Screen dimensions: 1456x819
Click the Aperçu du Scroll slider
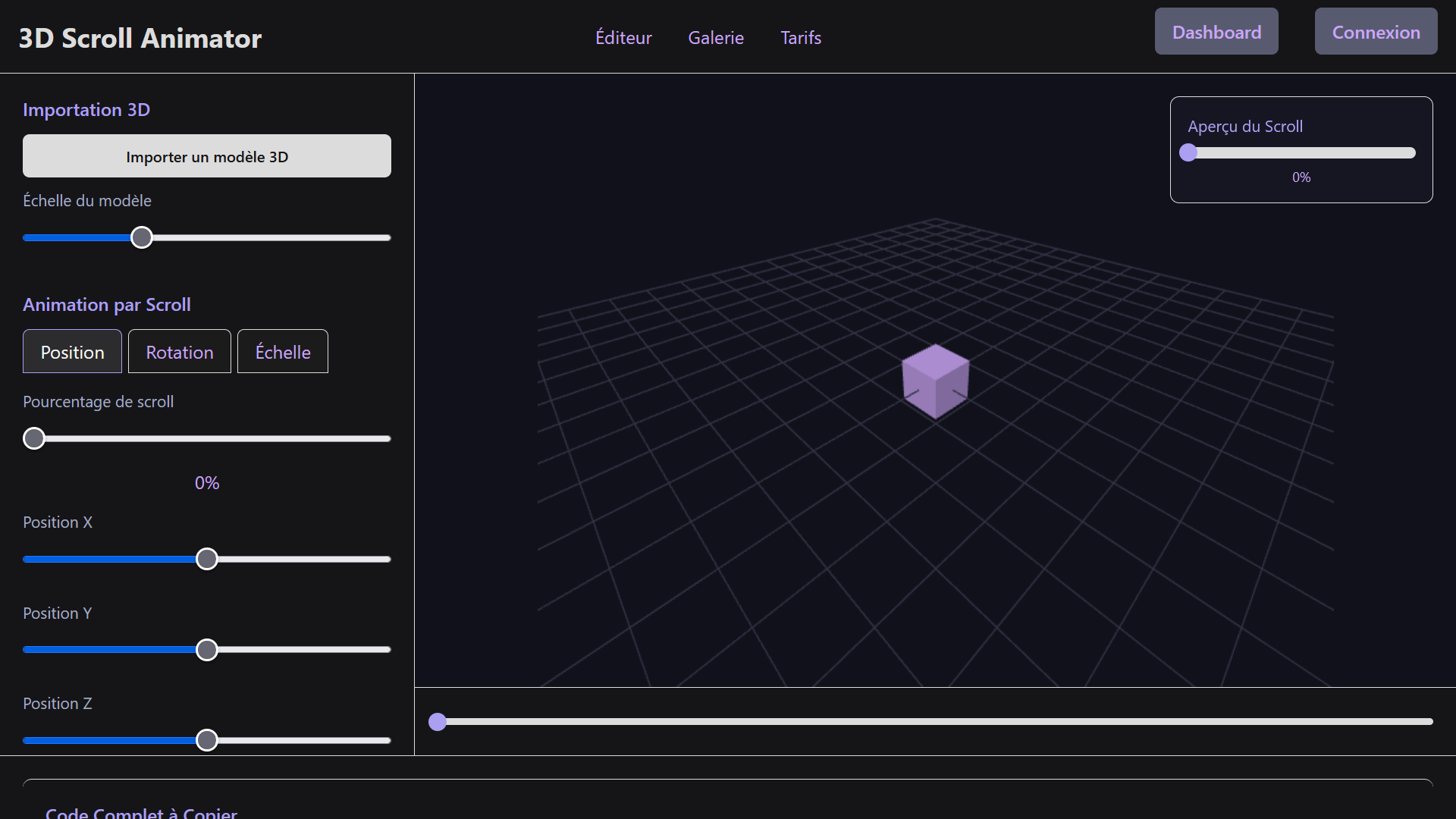1188,152
